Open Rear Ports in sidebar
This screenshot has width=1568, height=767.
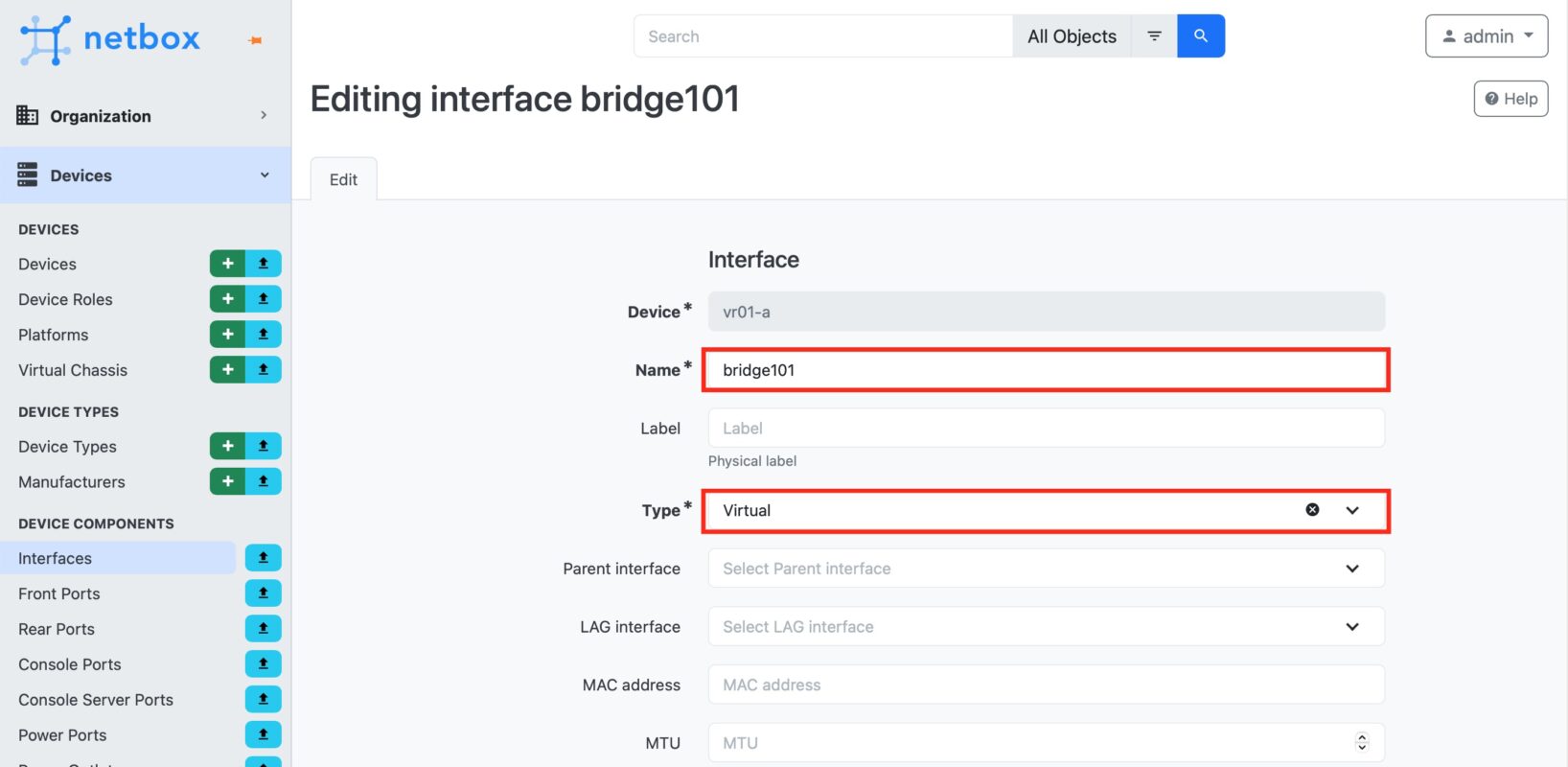(x=57, y=629)
